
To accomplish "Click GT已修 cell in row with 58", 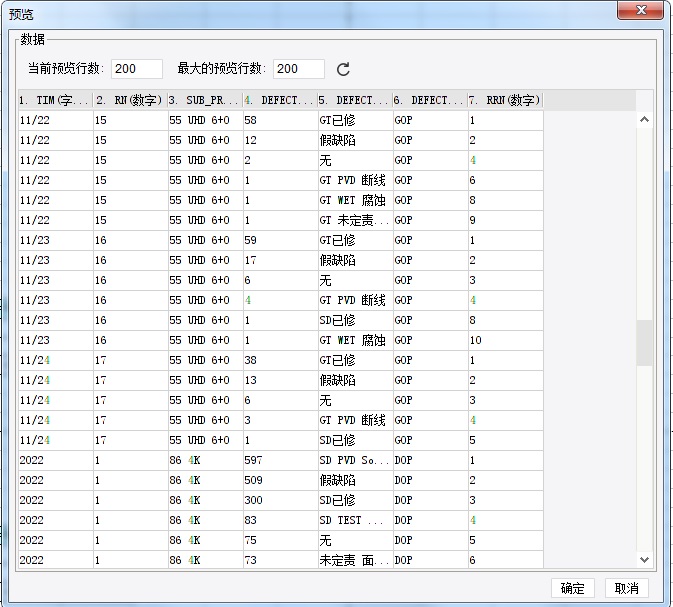I will coord(355,120).
